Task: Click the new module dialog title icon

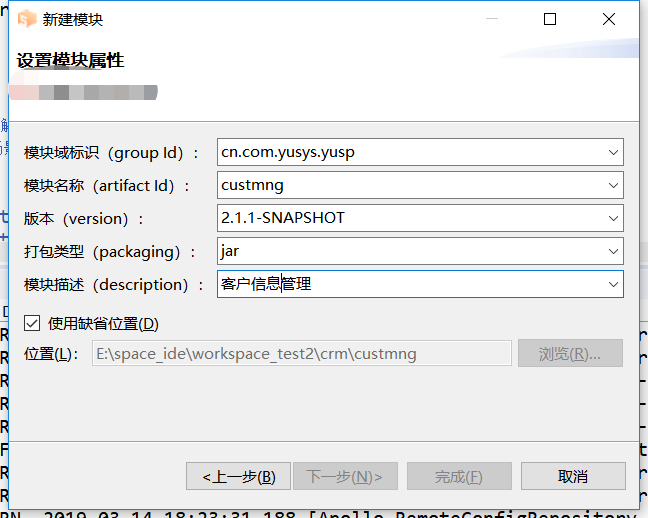Action: tap(28, 19)
